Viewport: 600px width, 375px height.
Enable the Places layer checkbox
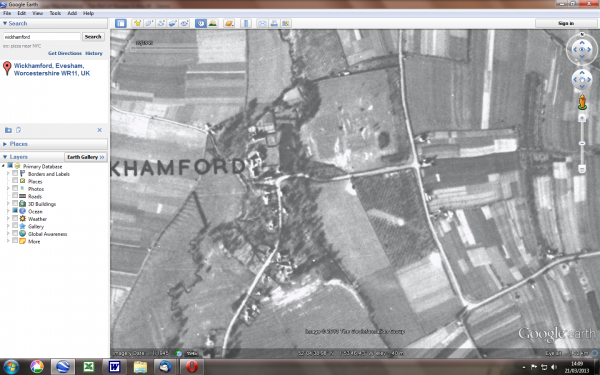(x=15, y=181)
